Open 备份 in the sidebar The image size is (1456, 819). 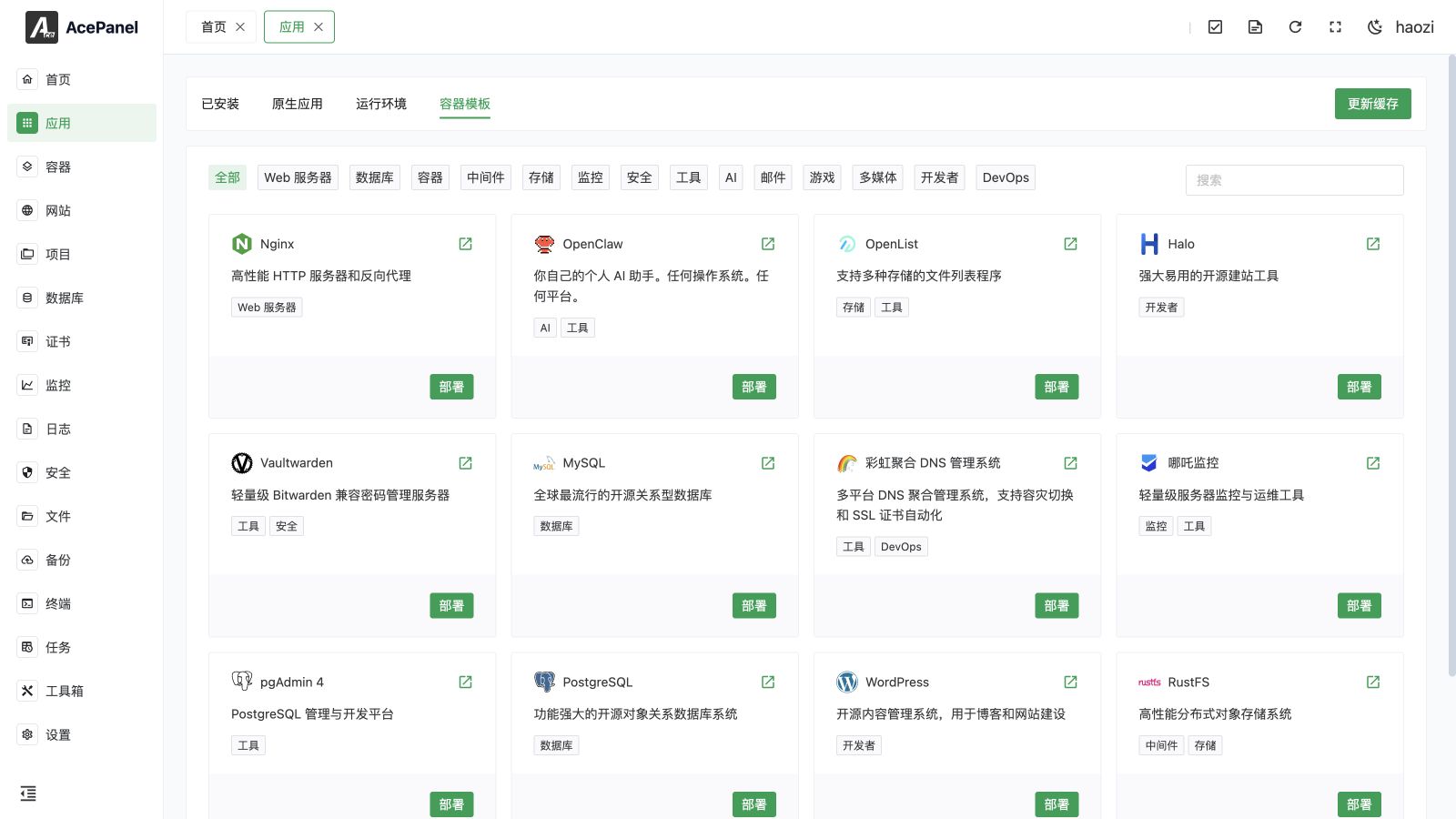click(82, 560)
